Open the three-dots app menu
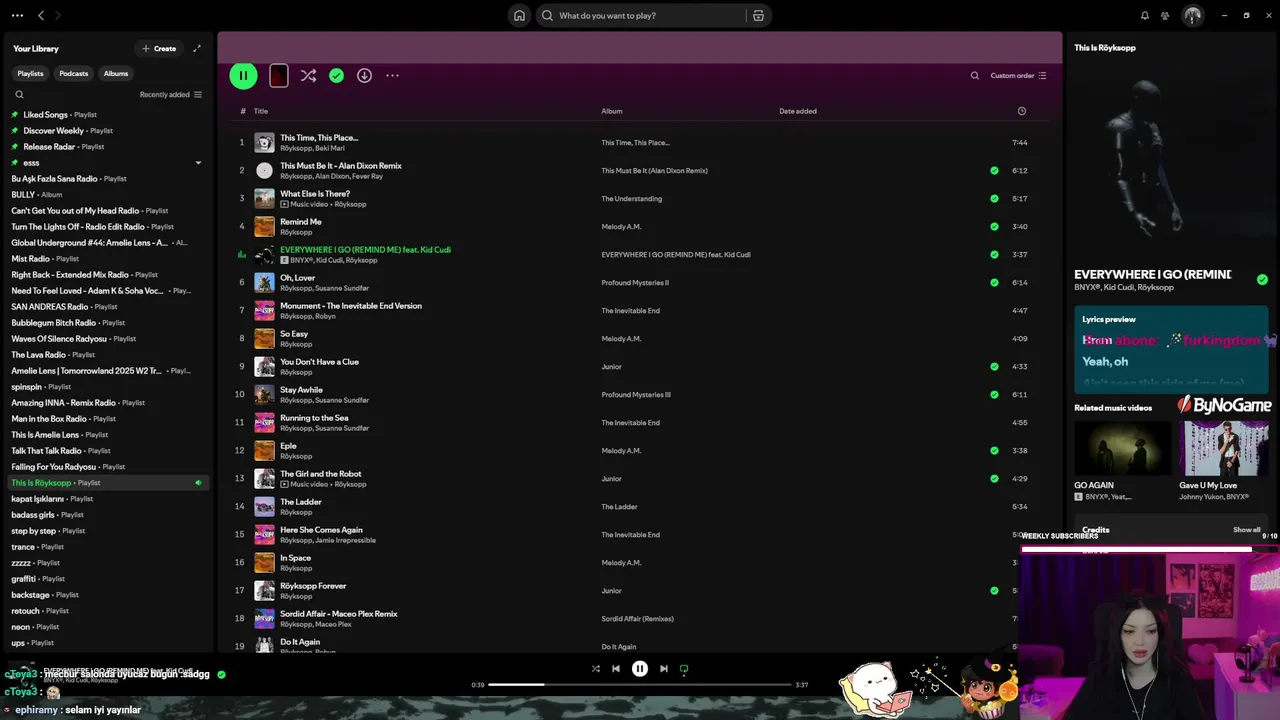This screenshot has width=1280, height=720. tap(17, 15)
